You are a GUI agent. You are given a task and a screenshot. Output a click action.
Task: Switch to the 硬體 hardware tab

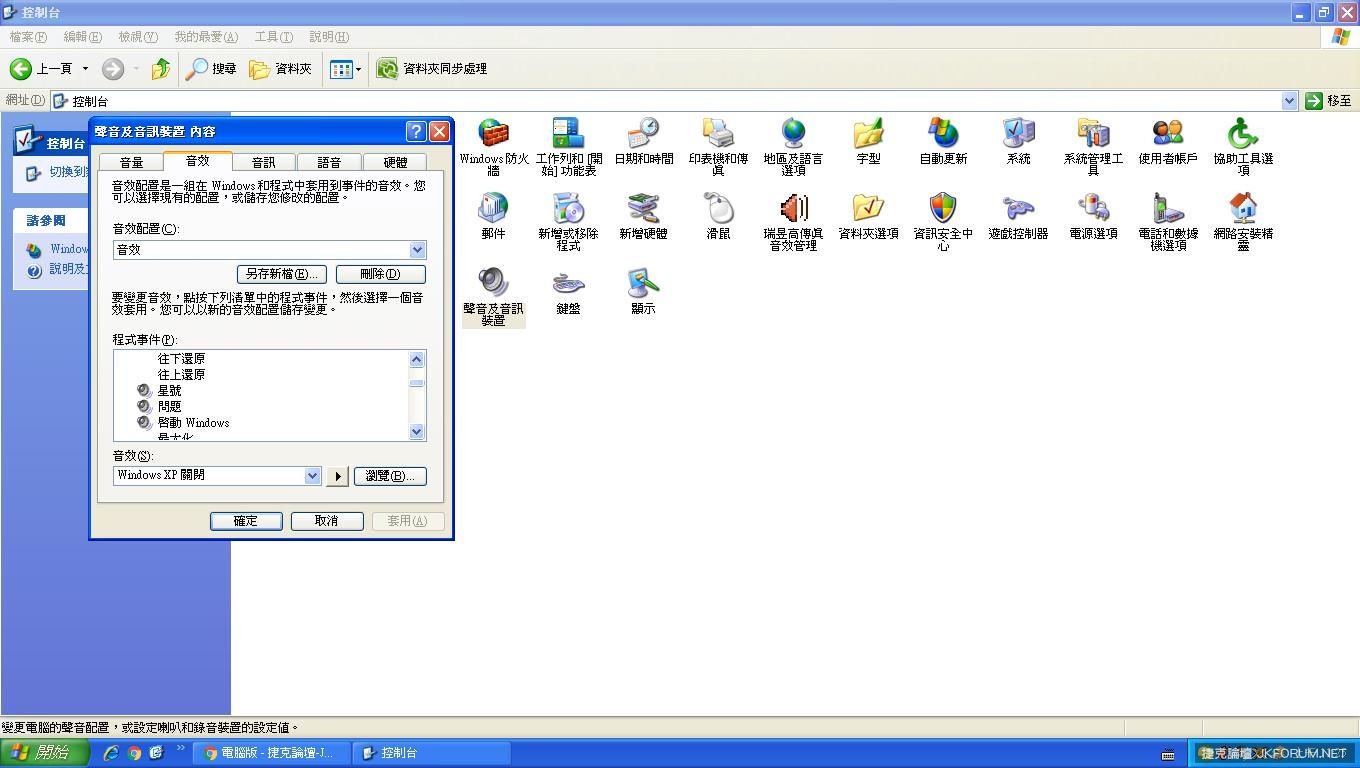pos(395,162)
